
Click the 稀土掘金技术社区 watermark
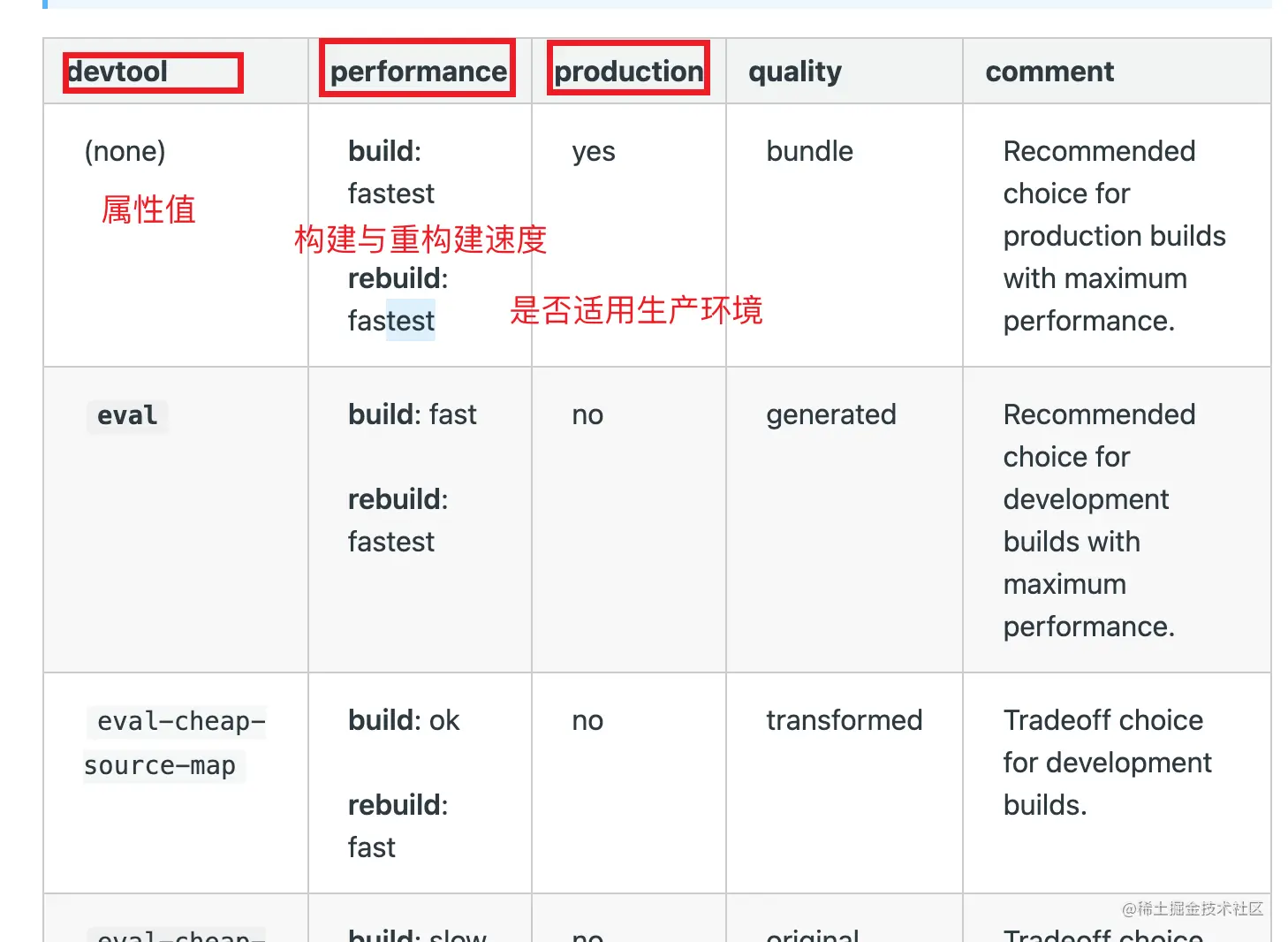(x=1193, y=908)
